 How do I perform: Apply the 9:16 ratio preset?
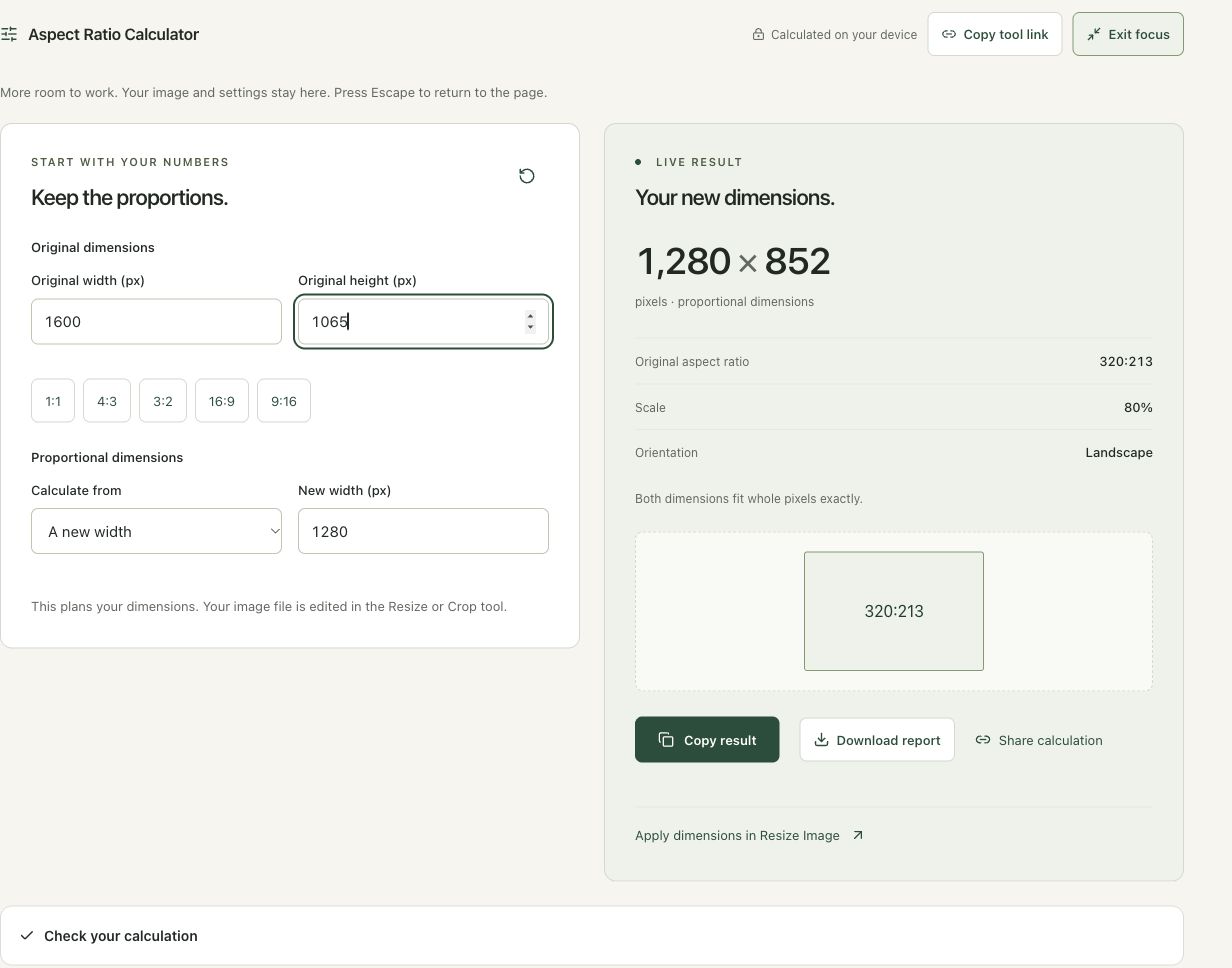pos(284,401)
